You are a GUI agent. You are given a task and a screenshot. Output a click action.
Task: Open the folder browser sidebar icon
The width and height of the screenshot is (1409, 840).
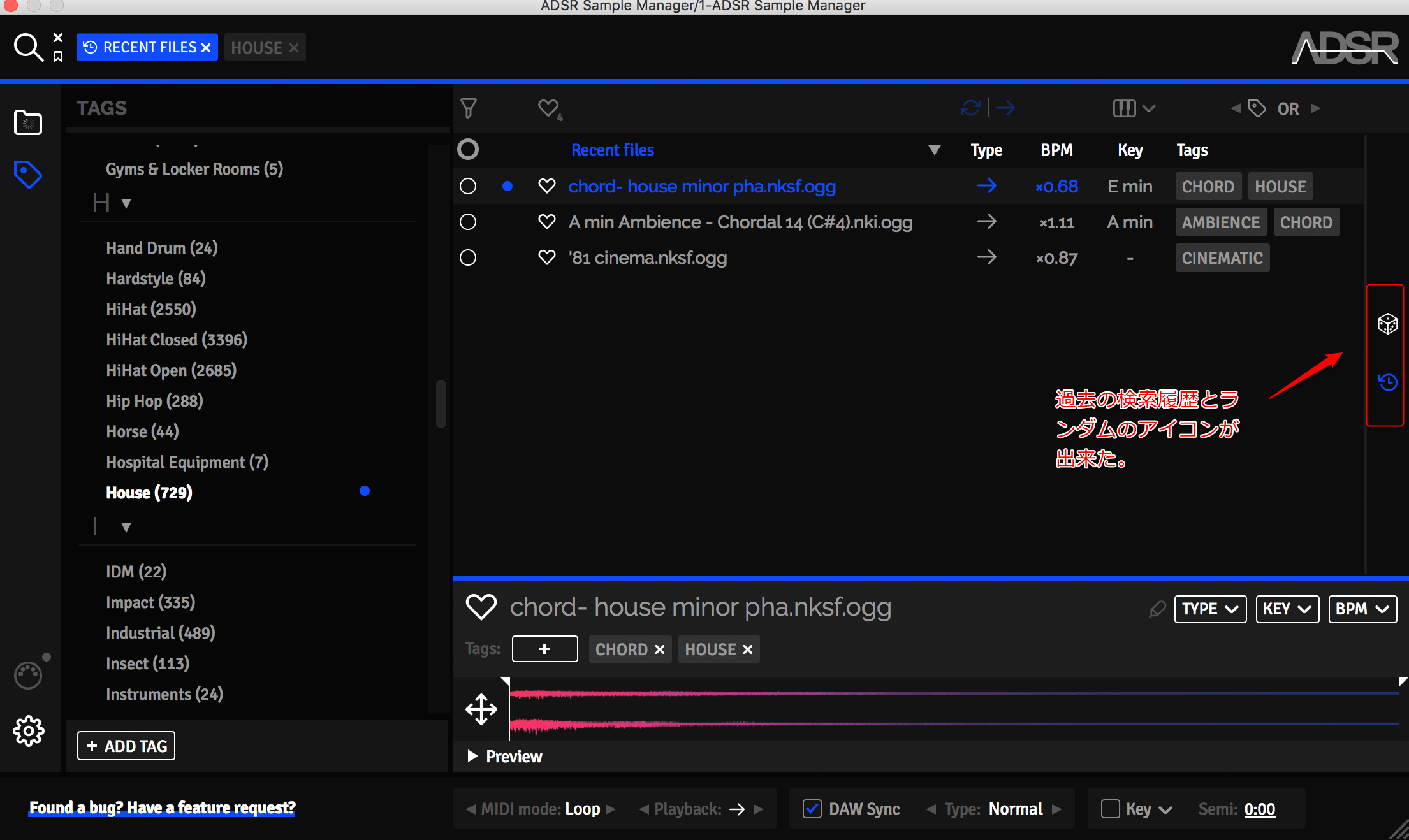coord(28,122)
